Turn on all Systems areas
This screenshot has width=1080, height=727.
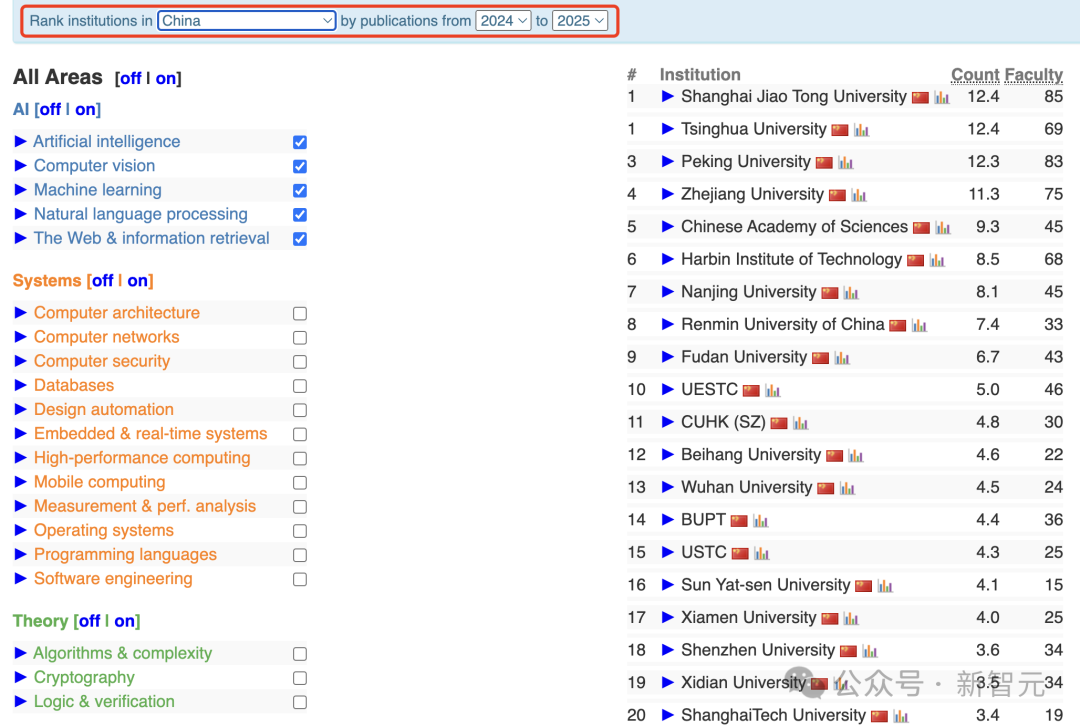pos(137,281)
